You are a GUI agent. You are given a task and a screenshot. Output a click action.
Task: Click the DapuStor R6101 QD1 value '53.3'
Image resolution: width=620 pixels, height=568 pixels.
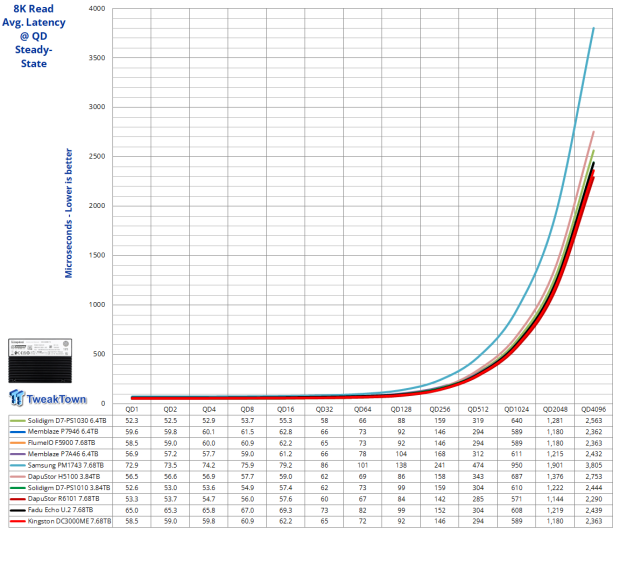point(132,499)
